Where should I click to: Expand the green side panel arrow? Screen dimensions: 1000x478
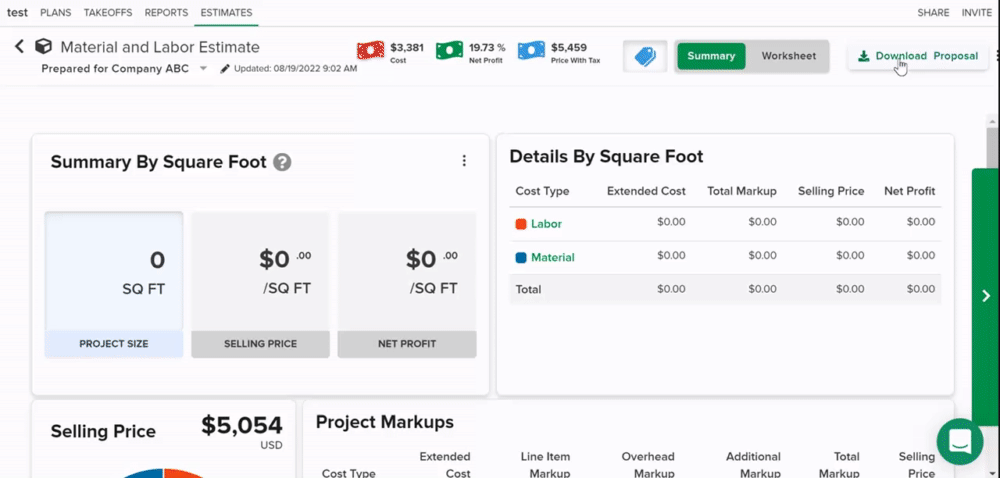[x=985, y=295]
